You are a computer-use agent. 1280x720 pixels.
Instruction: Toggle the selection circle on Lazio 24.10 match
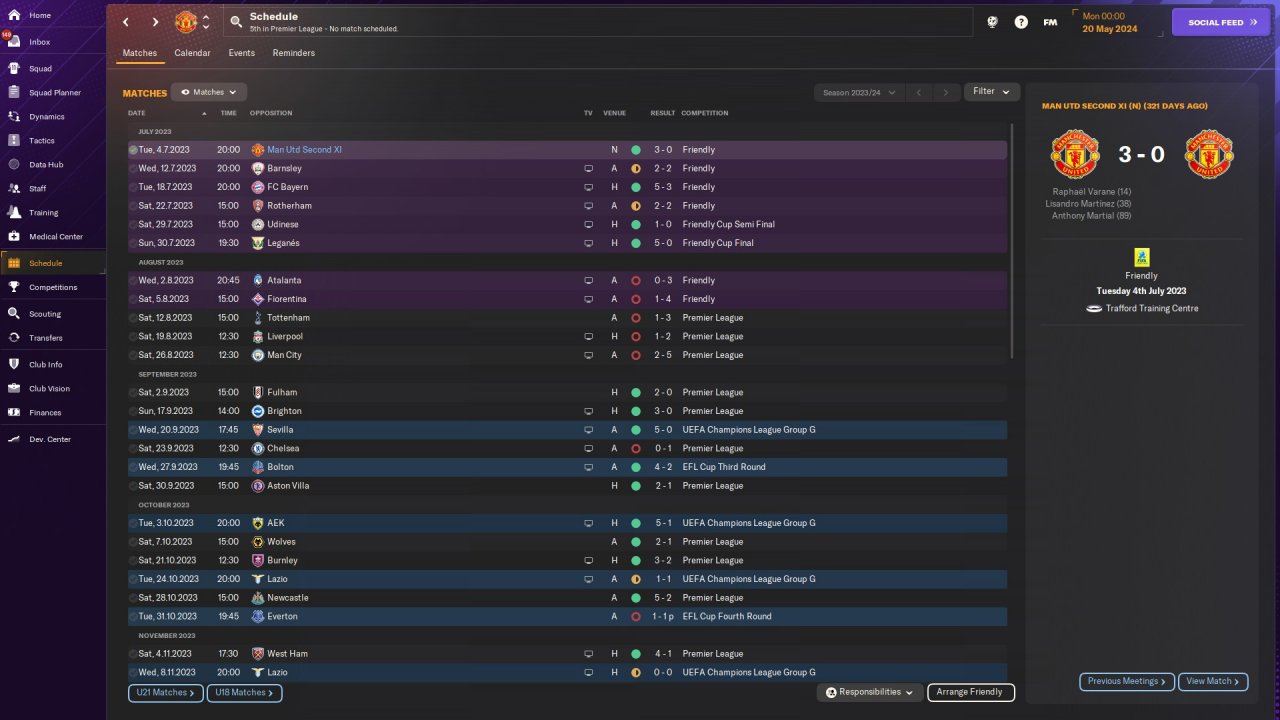(x=133, y=579)
